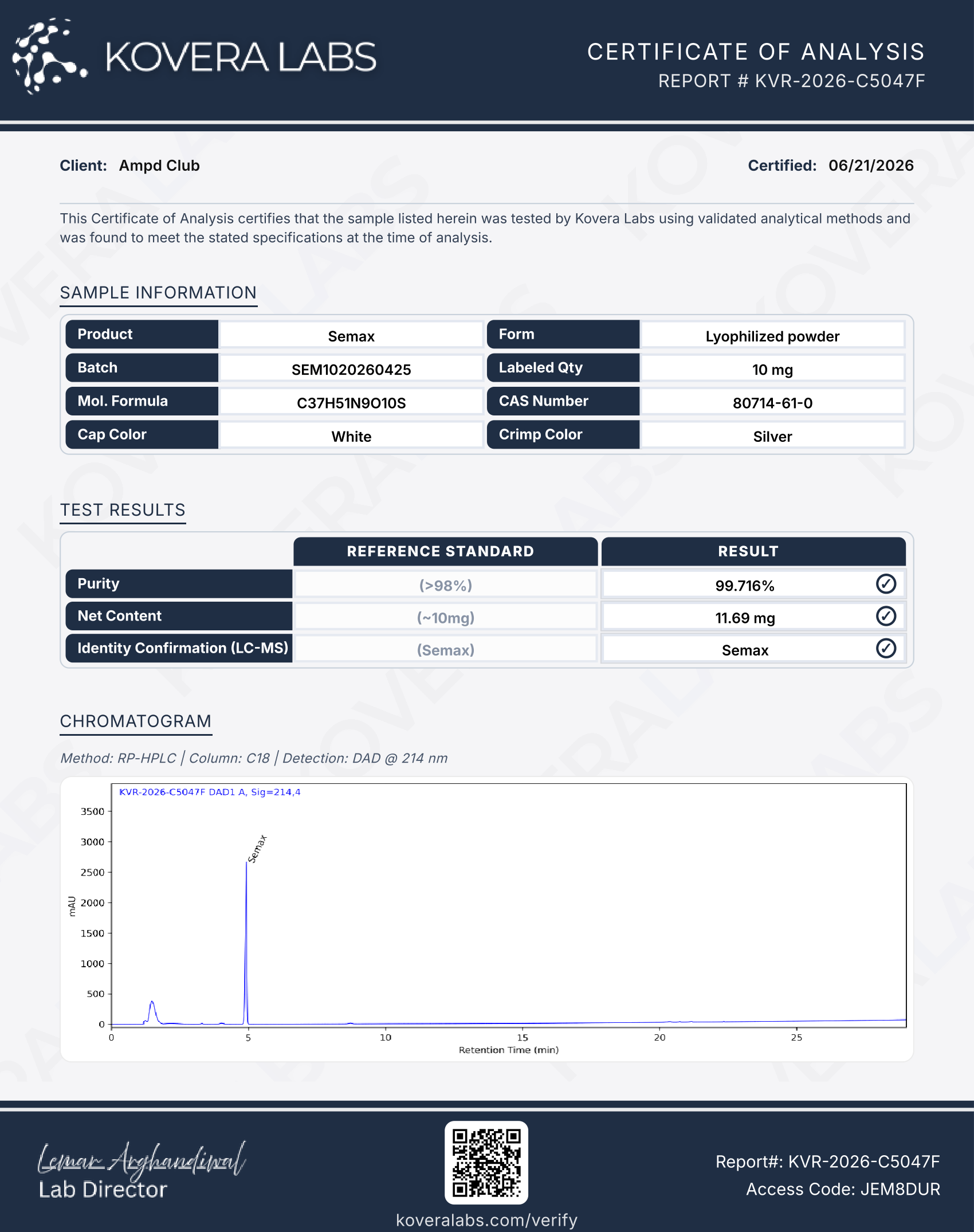Click the header line REPORT # KVR-2026-C5047F
The height and width of the screenshot is (1232, 974).
(791, 81)
